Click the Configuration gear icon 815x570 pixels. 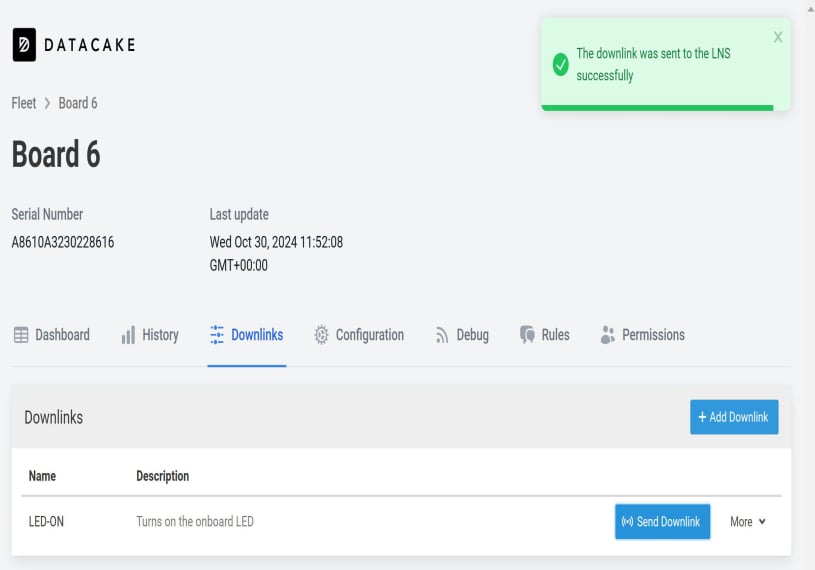pyautogui.click(x=321, y=335)
